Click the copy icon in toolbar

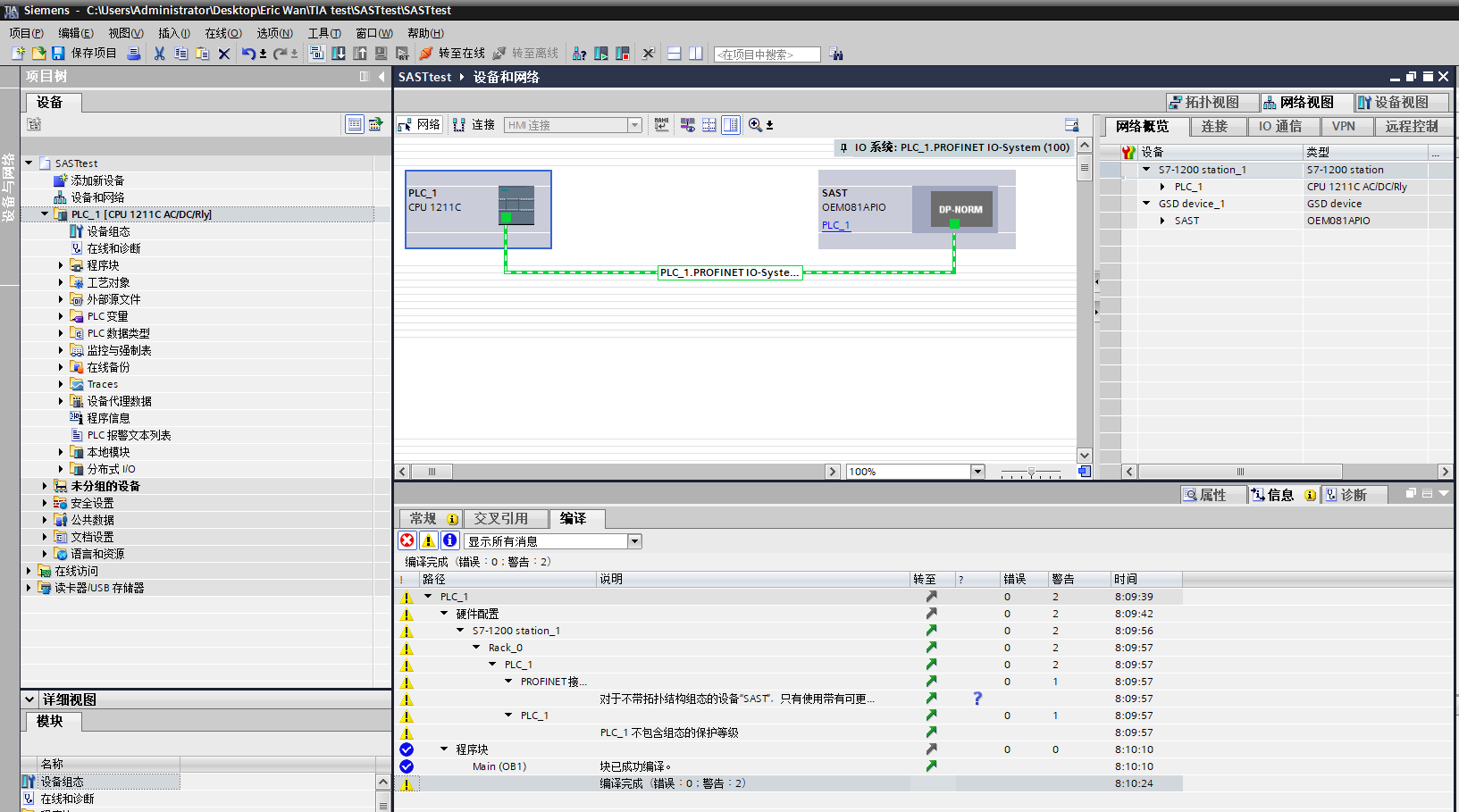point(181,54)
